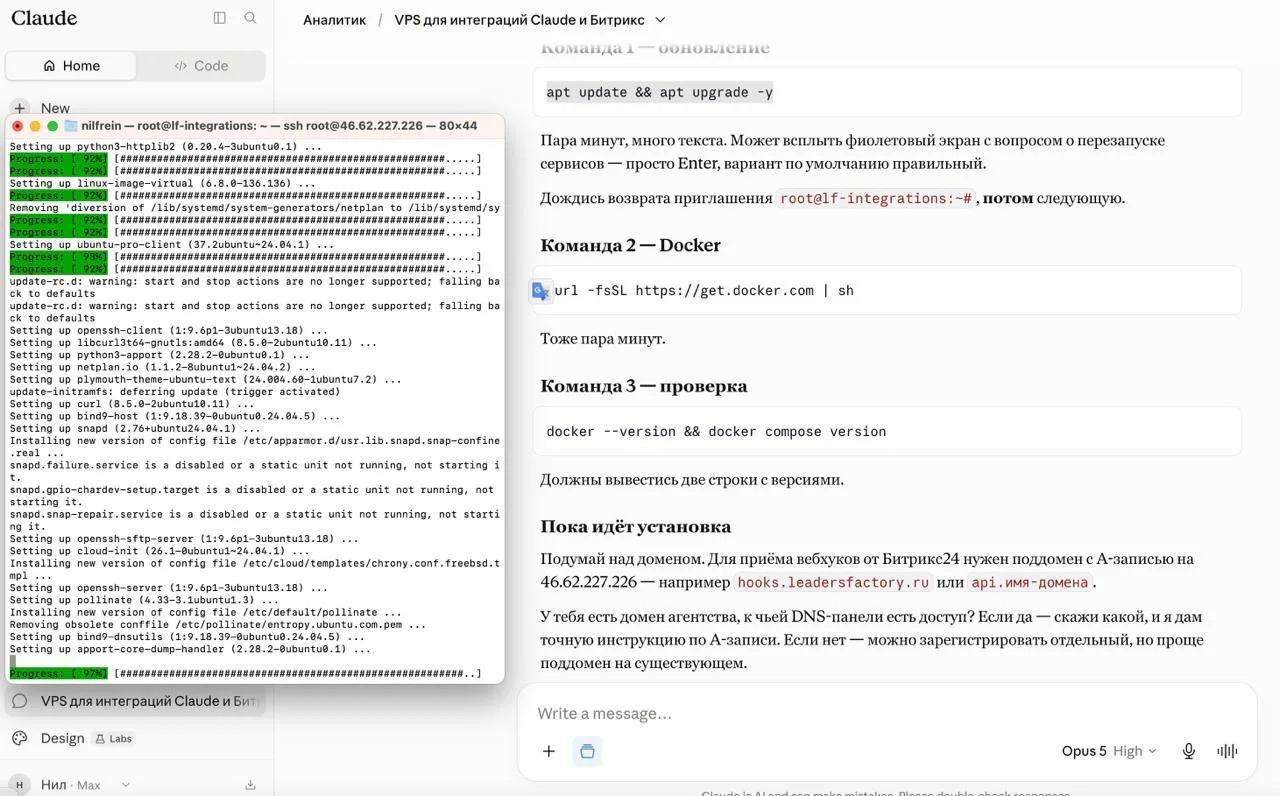Select the VPS для интеграций chat in sidebar
The width and height of the screenshot is (1280, 796).
point(136,701)
